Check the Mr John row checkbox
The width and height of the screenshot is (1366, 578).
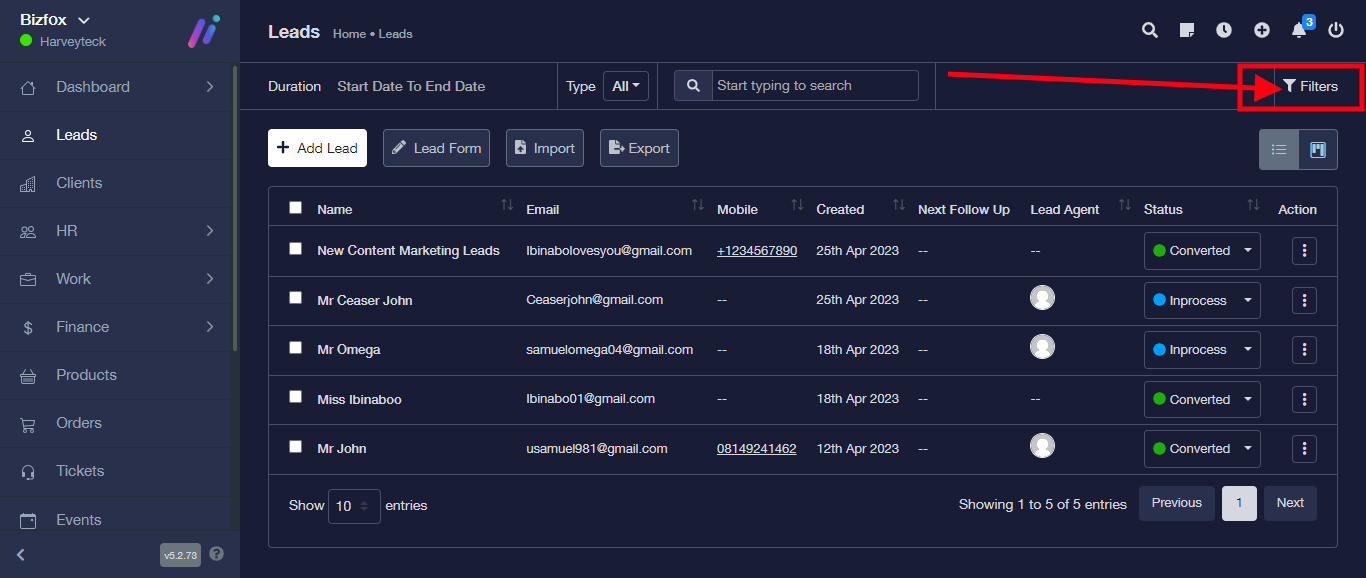coord(295,447)
